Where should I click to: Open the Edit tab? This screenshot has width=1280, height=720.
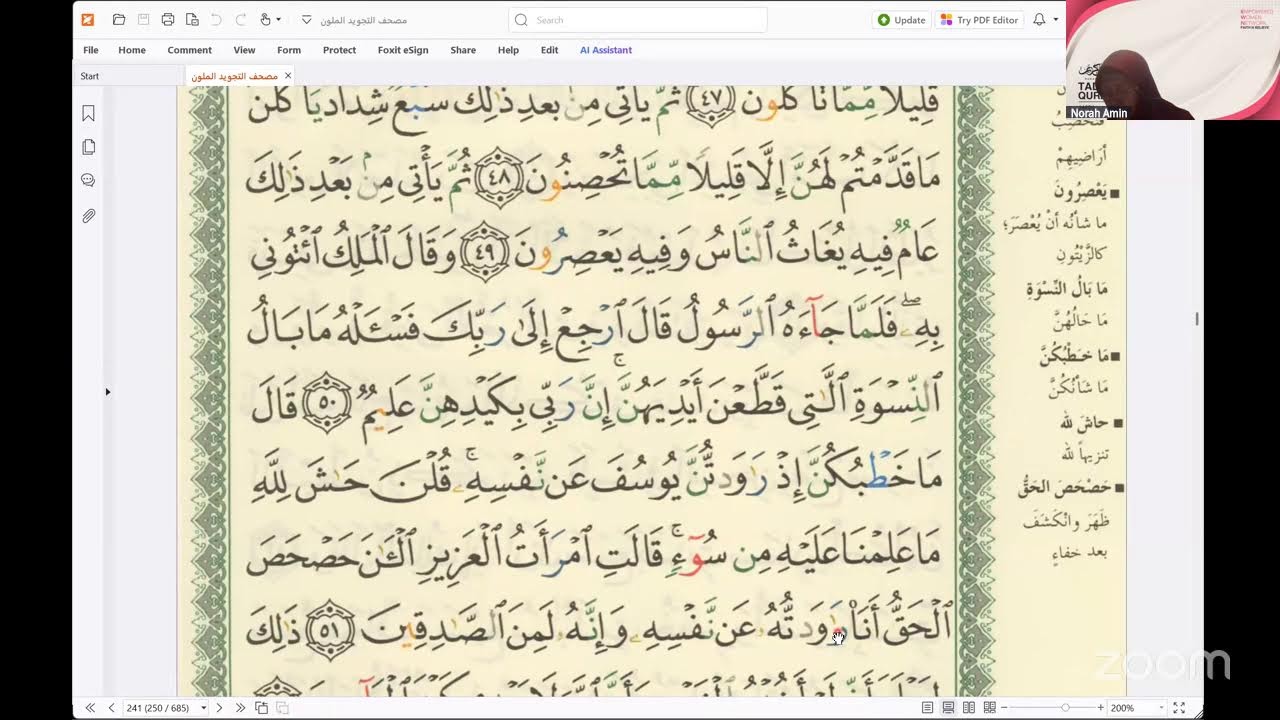click(549, 50)
